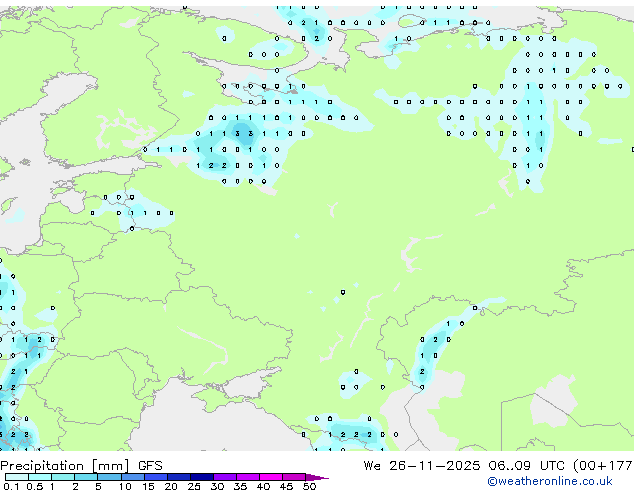The height and width of the screenshot is (490, 634).
Task: Click the over-50 mm arrow tip of legend
Action: (317, 478)
